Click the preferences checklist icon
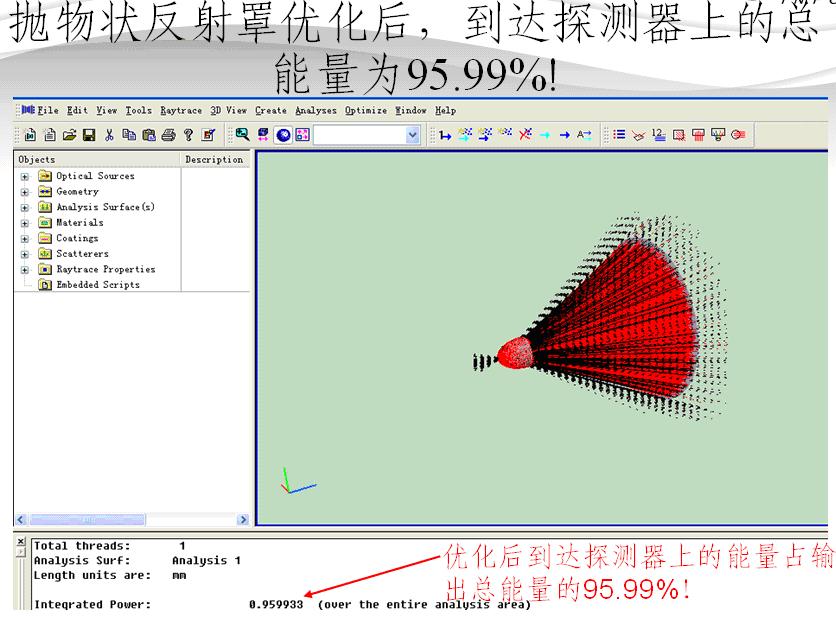The width and height of the screenshot is (836, 617). point(208,135)
